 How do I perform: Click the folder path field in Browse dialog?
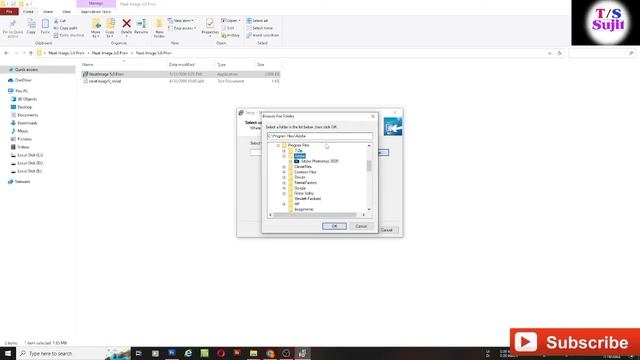[x=320, y=136]
